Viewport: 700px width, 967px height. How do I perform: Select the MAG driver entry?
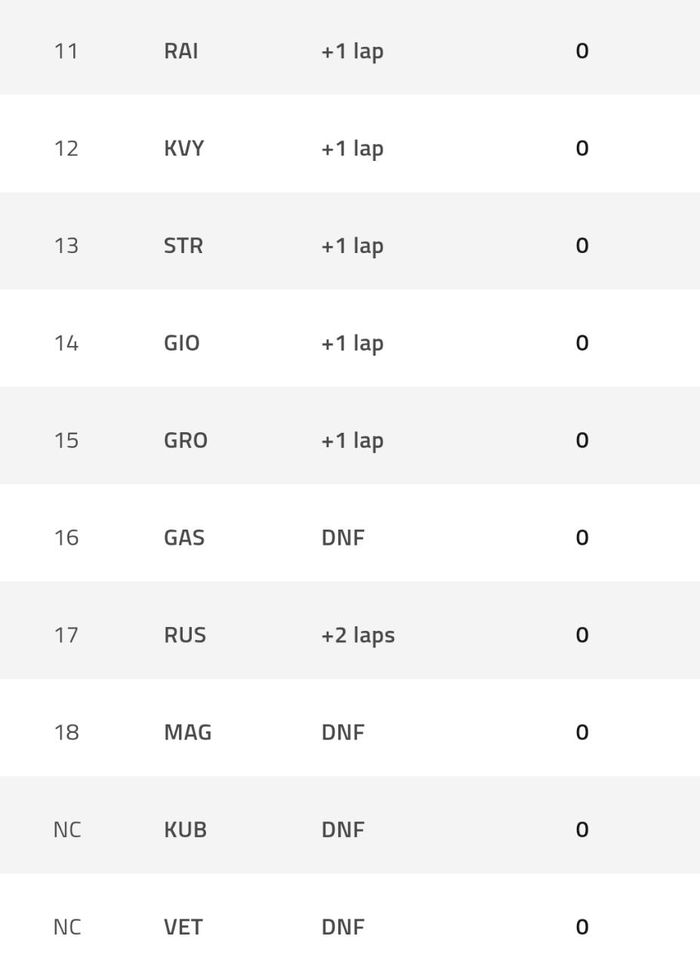tap(188, 732)
